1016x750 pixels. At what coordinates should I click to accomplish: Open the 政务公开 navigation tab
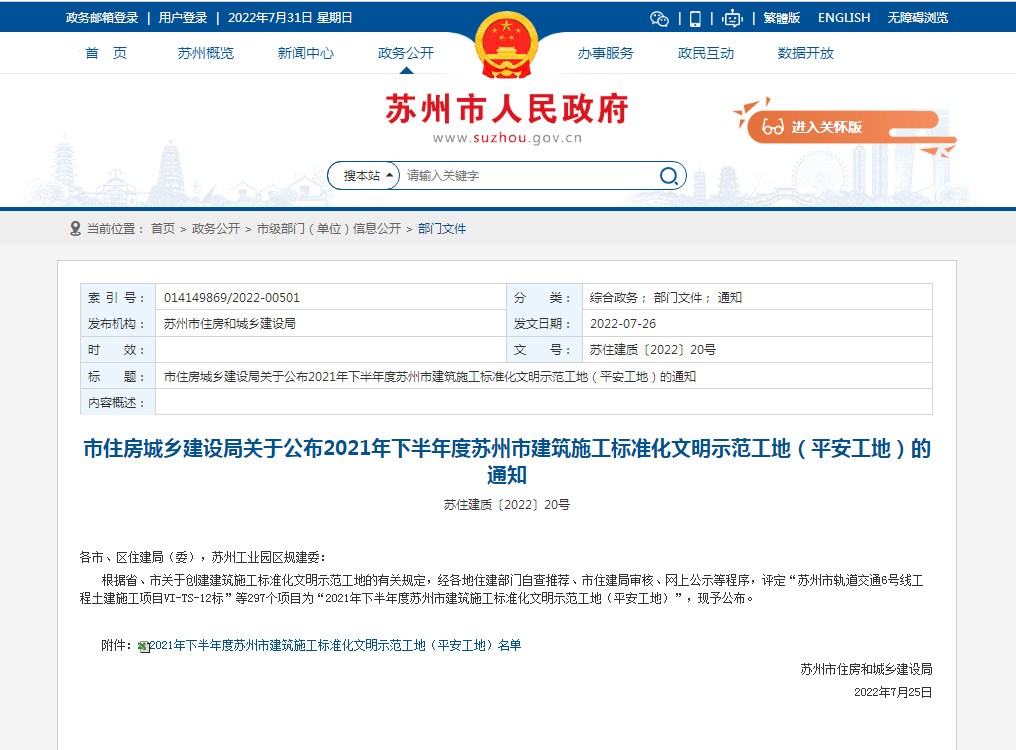pos(406,53)
